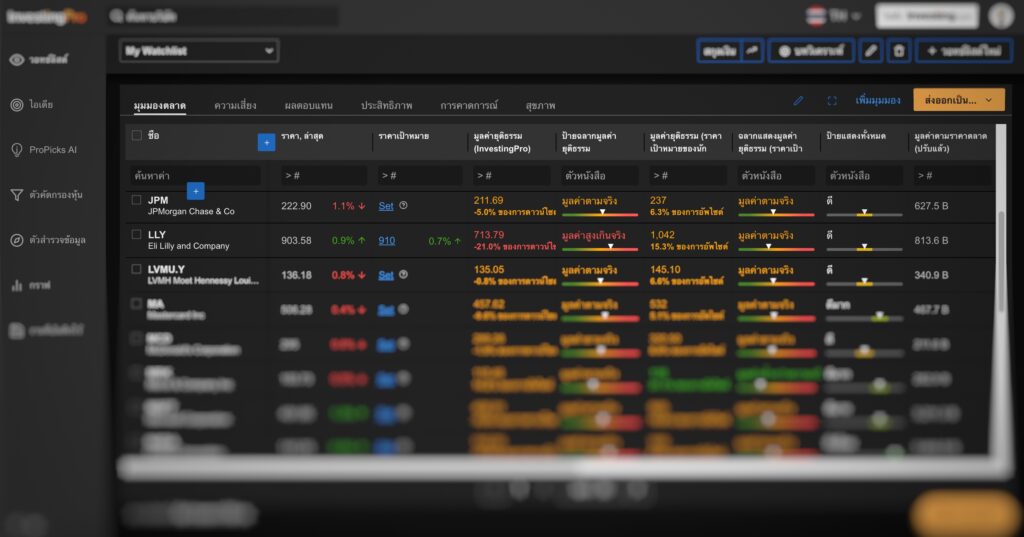Open the ไอเดีย target icon in the sidebar
This screenshot has height=537, width=1024.
17,105
